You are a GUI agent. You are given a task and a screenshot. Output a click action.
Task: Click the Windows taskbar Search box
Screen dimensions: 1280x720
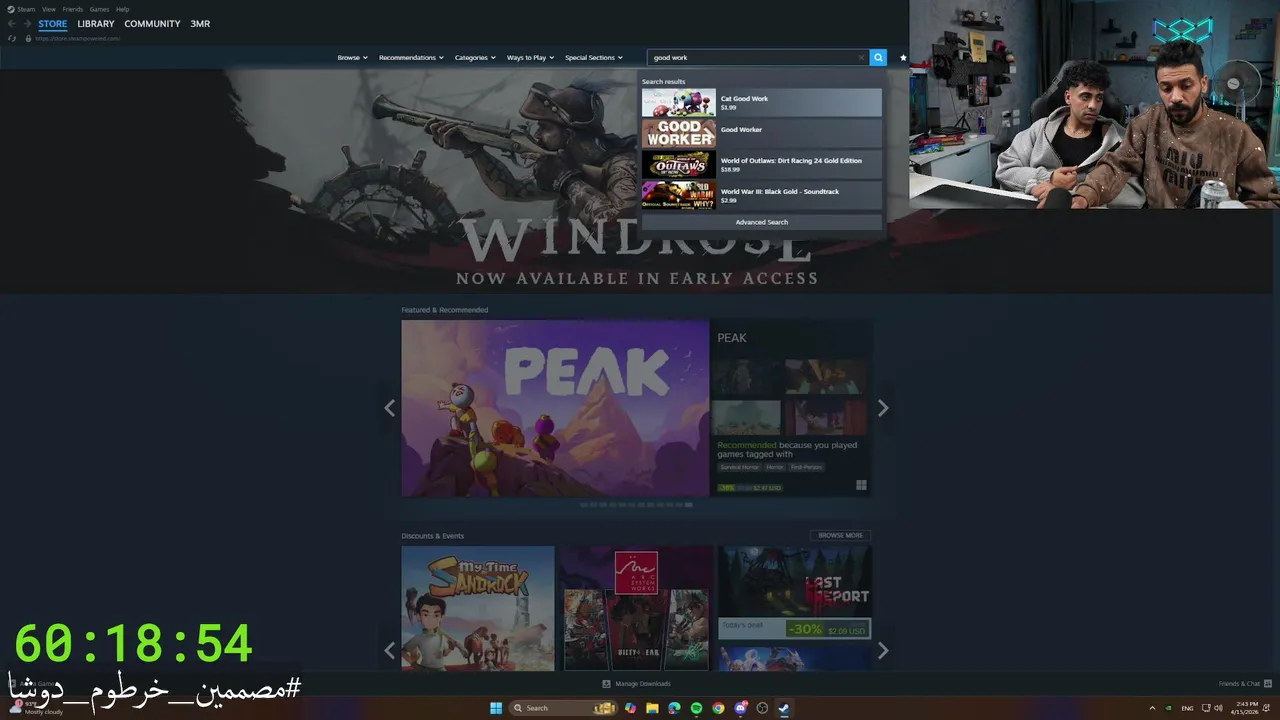pos(562,708)
